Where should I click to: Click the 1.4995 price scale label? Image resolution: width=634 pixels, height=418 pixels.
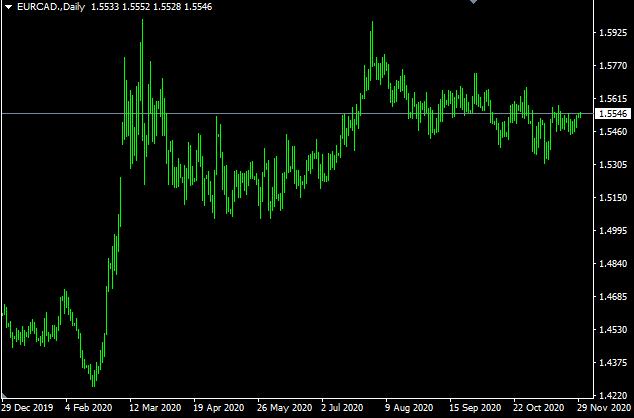coord(613,230)
